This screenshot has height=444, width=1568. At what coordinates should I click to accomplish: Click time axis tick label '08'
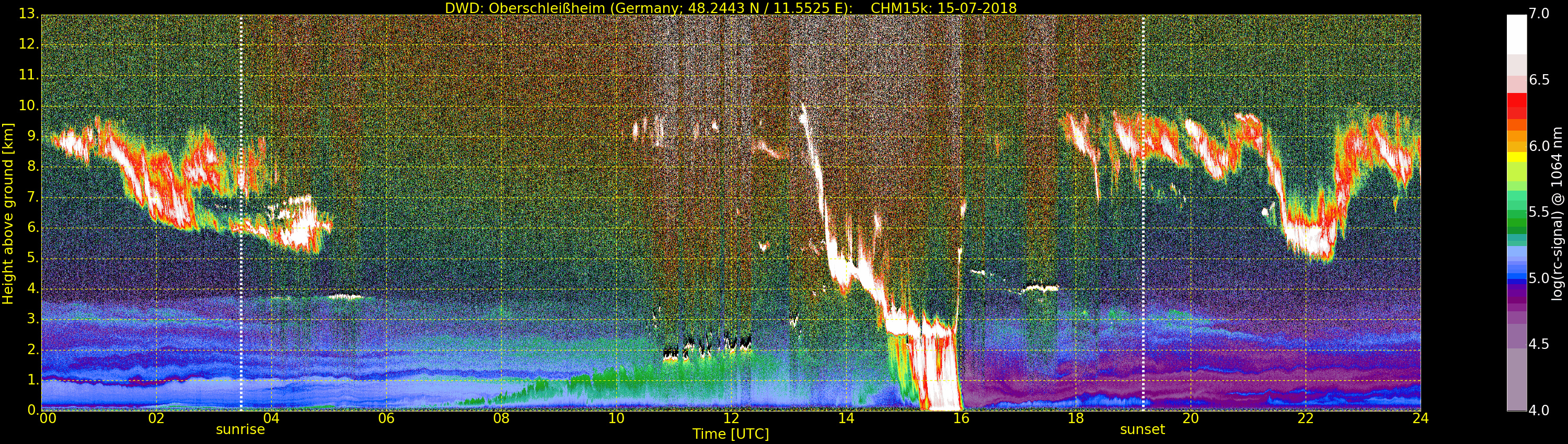point(501,418)
